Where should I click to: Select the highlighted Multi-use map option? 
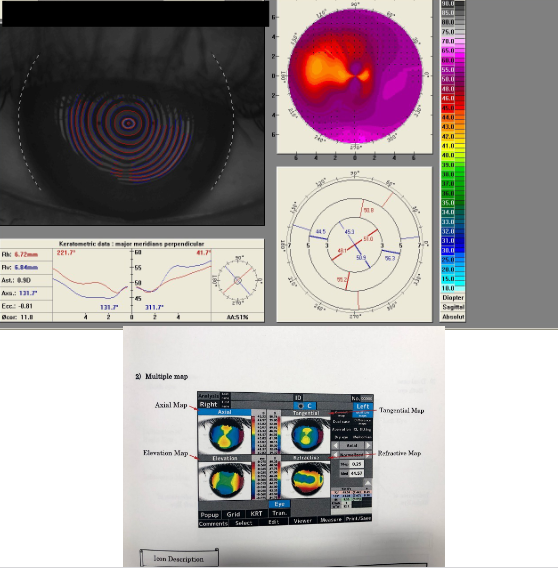pyautogui.click(x=362, y=414)
